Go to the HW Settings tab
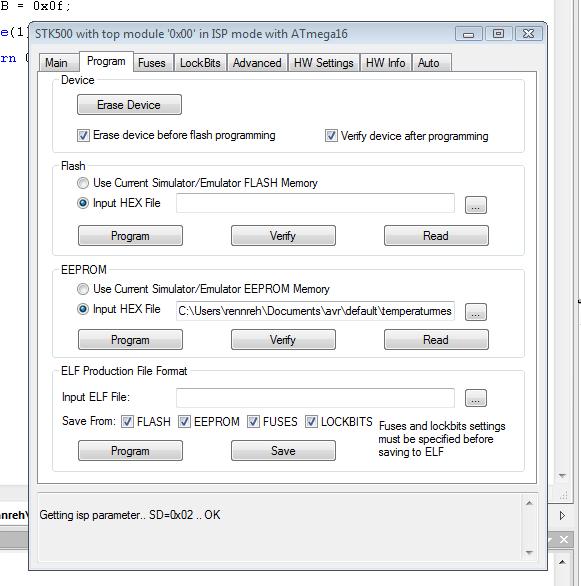The height and width of the screenshot is (586, 581). pyautogui.click(x=324, y=62)
